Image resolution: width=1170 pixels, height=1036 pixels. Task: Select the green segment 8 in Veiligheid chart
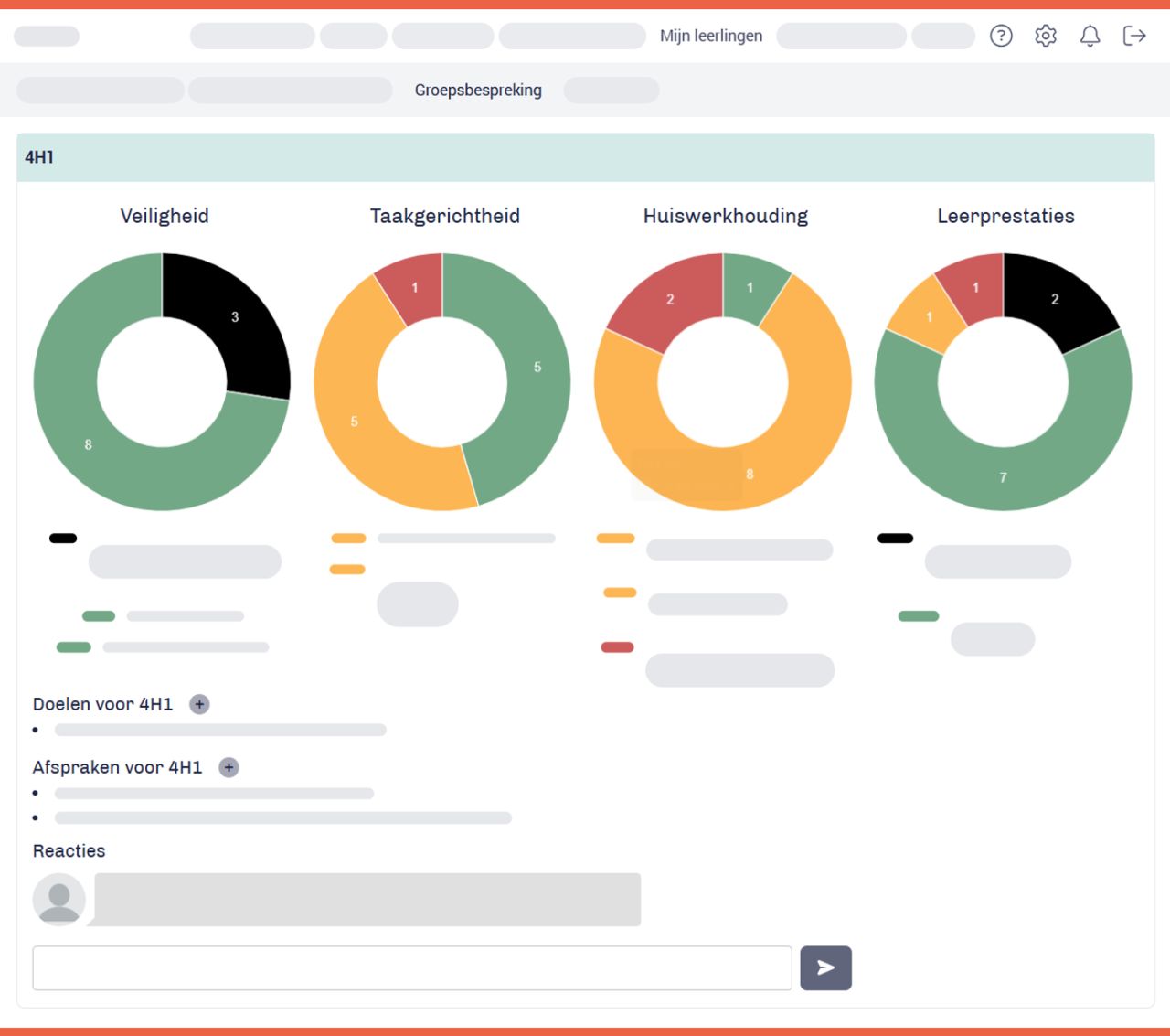[88, 444]
